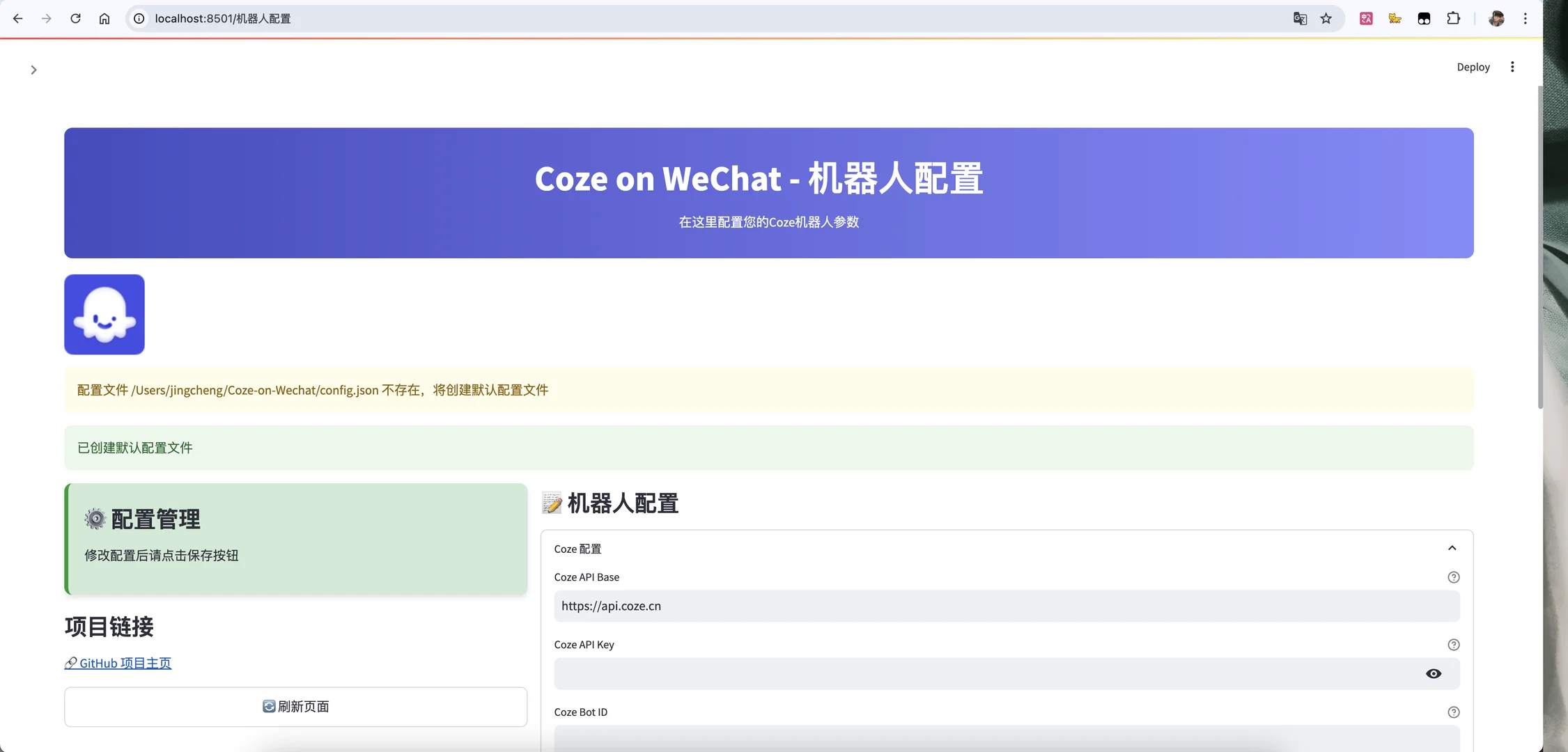
Task: Click the 项目链接 heading
Action: tap(109, 627)
